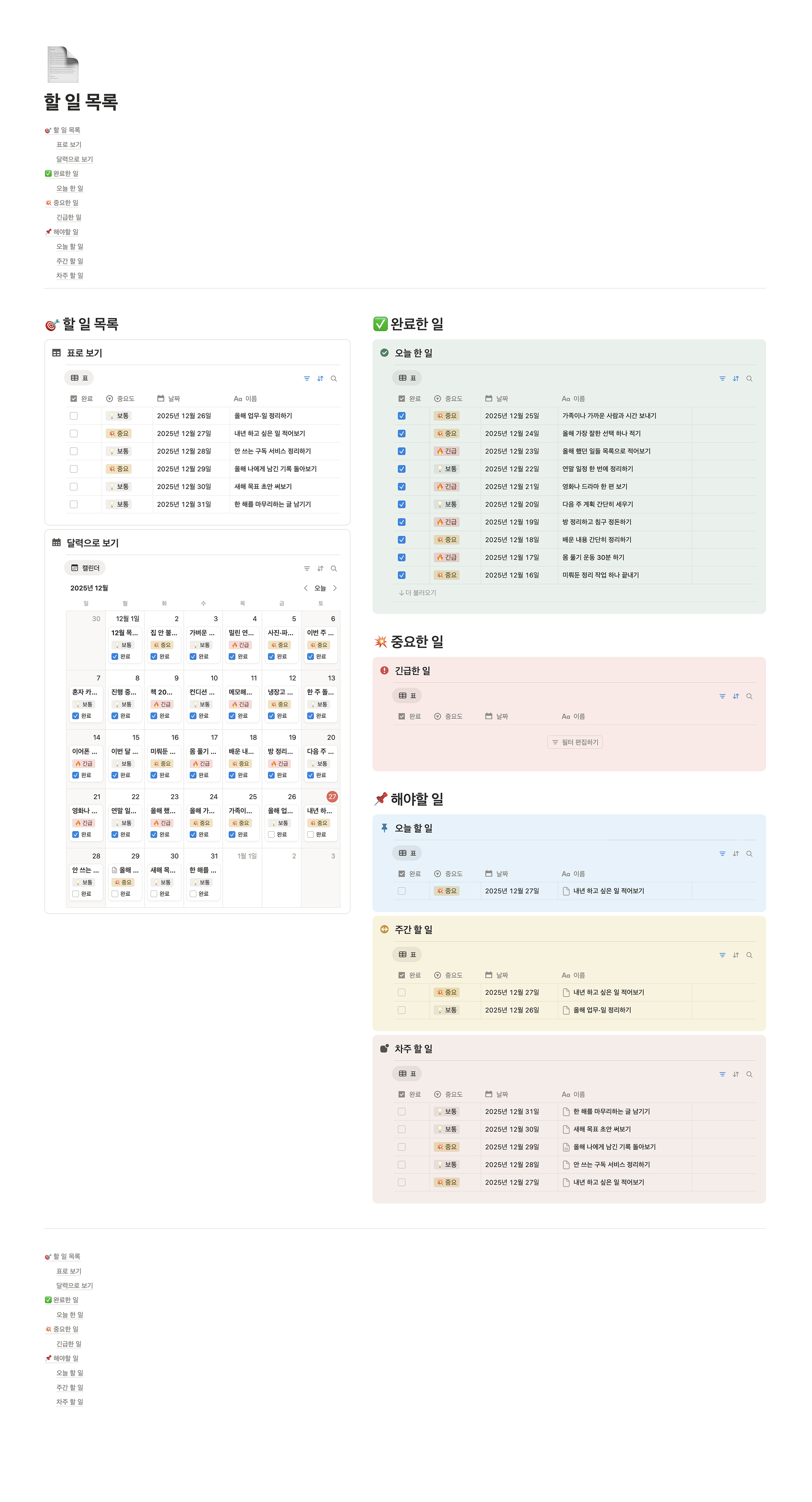Click the 긴급 tag on December 23 row

click(x=447, y=451)
